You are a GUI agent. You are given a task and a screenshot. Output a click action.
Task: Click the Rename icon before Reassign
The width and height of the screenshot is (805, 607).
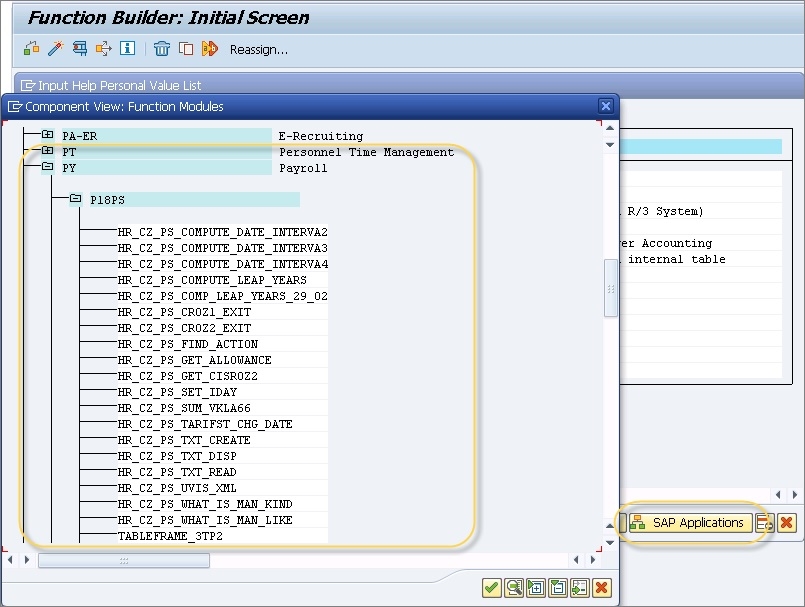[210, 49]
